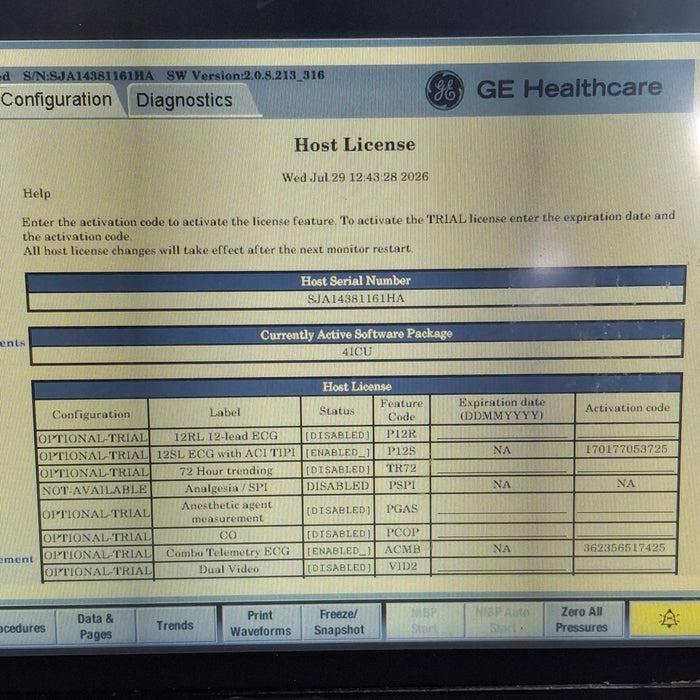Toggle DISABLED status of Dual Video
700x700 pixels.
(x=339, y=568)
